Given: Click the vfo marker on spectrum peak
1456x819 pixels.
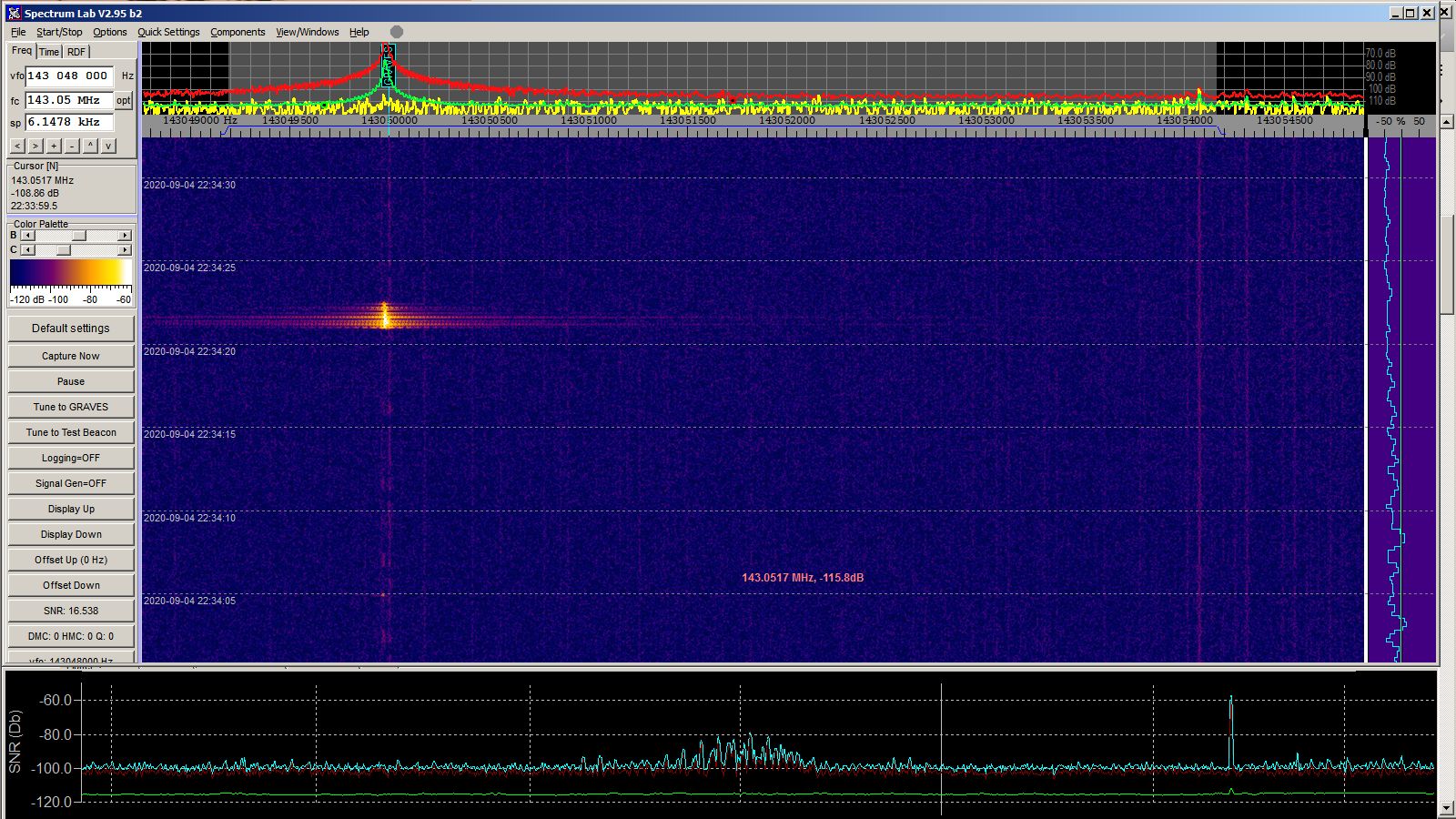Looking at the screenshot, I should (x=388, y=64).
